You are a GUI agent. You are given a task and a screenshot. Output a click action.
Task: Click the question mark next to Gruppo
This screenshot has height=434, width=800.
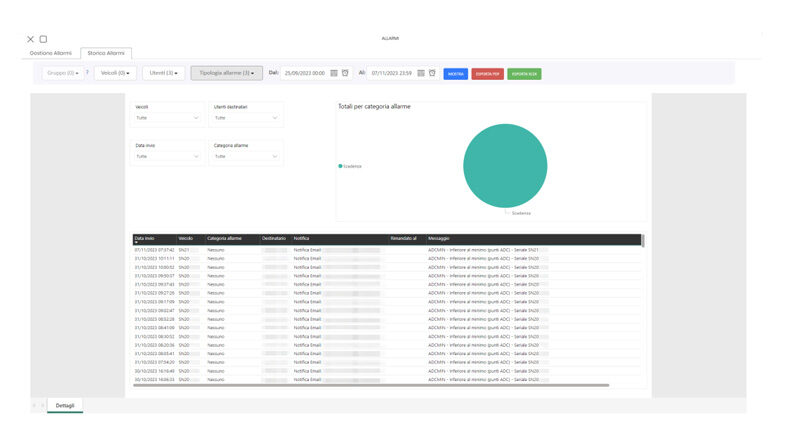pyautogui.click(x=87, y=73)
